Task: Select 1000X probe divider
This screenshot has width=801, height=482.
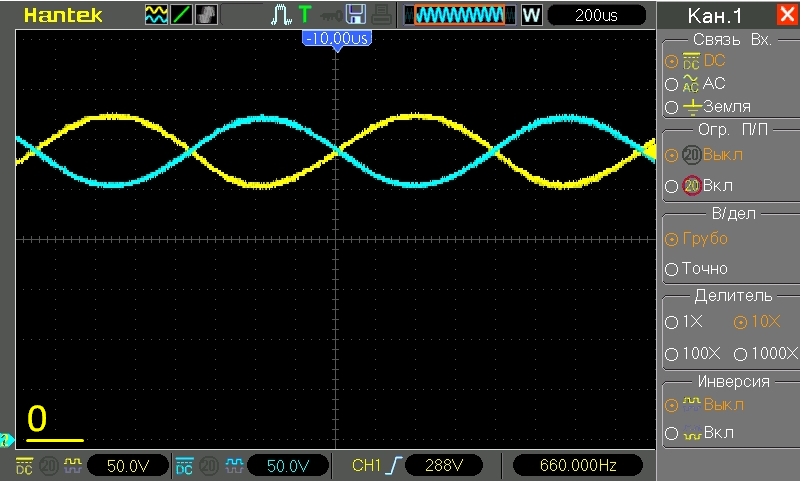Action: click(765, 353)
